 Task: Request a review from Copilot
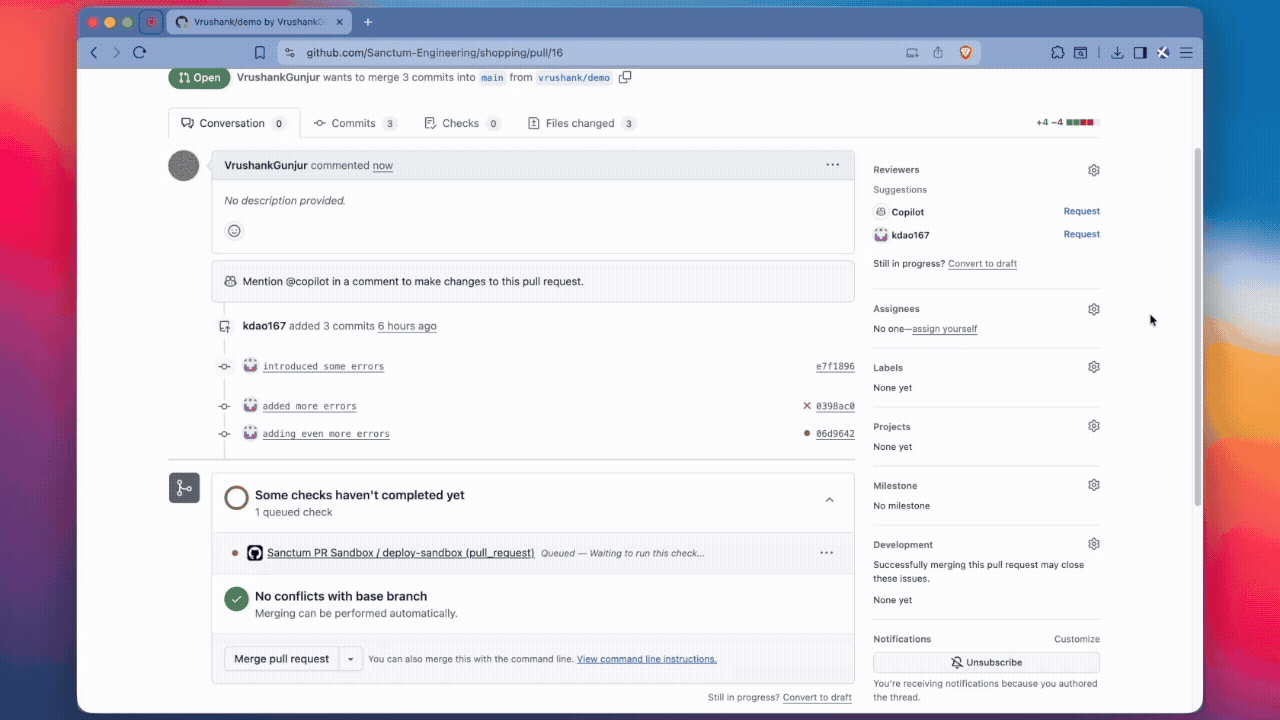(x=1081, y=211)
